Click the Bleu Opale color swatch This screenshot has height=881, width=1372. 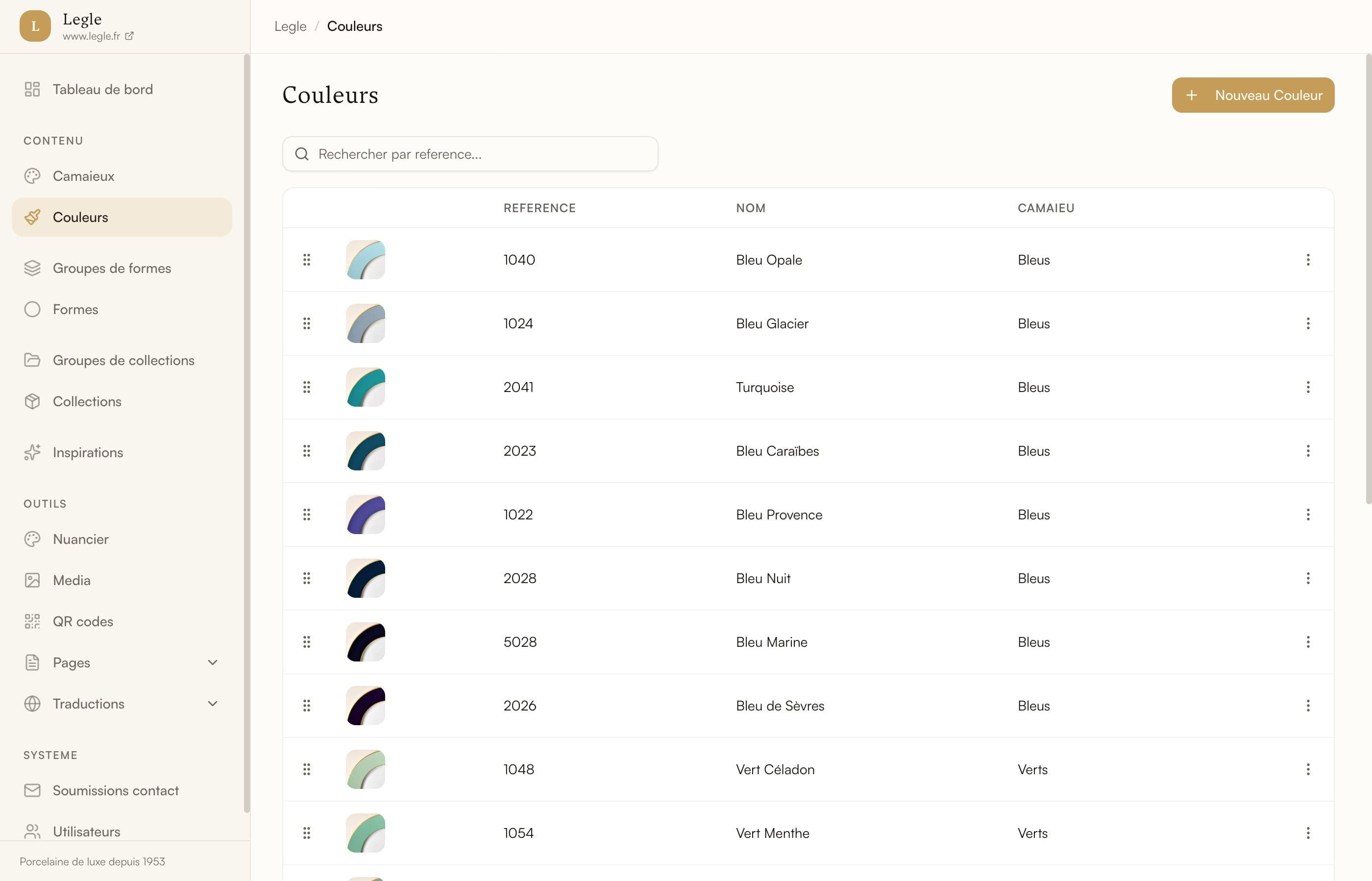pyautogui.click(x=366, y=260)
